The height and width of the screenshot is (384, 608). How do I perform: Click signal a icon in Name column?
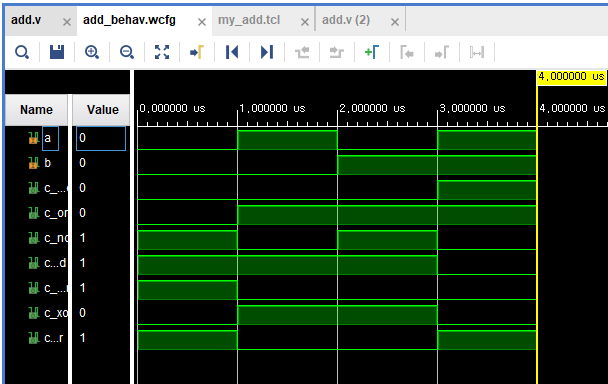34,138
